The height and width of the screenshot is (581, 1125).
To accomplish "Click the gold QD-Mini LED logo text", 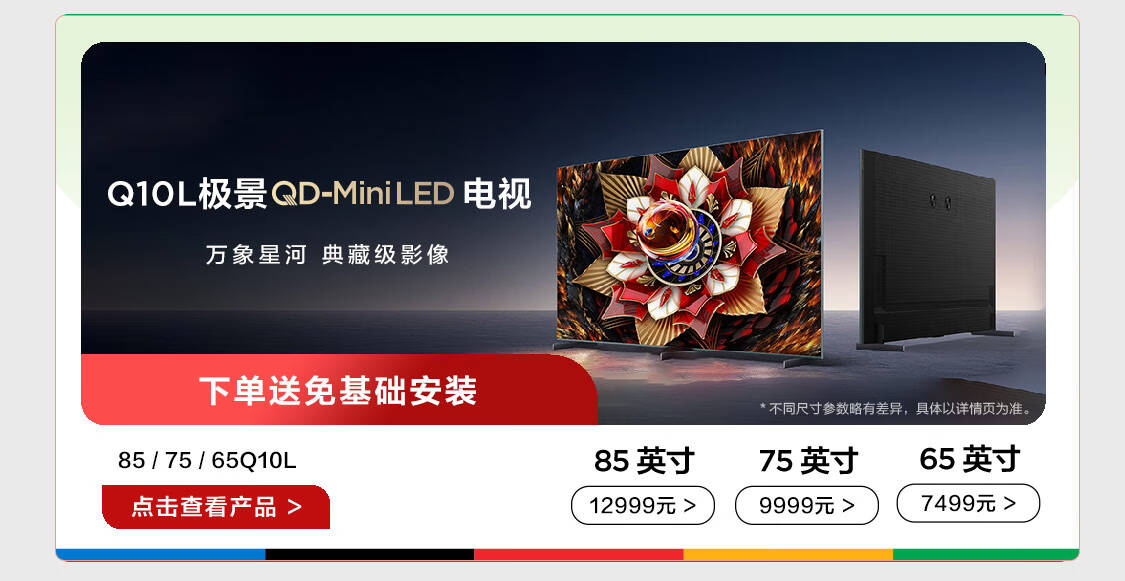I will click(x=363, y=194).
